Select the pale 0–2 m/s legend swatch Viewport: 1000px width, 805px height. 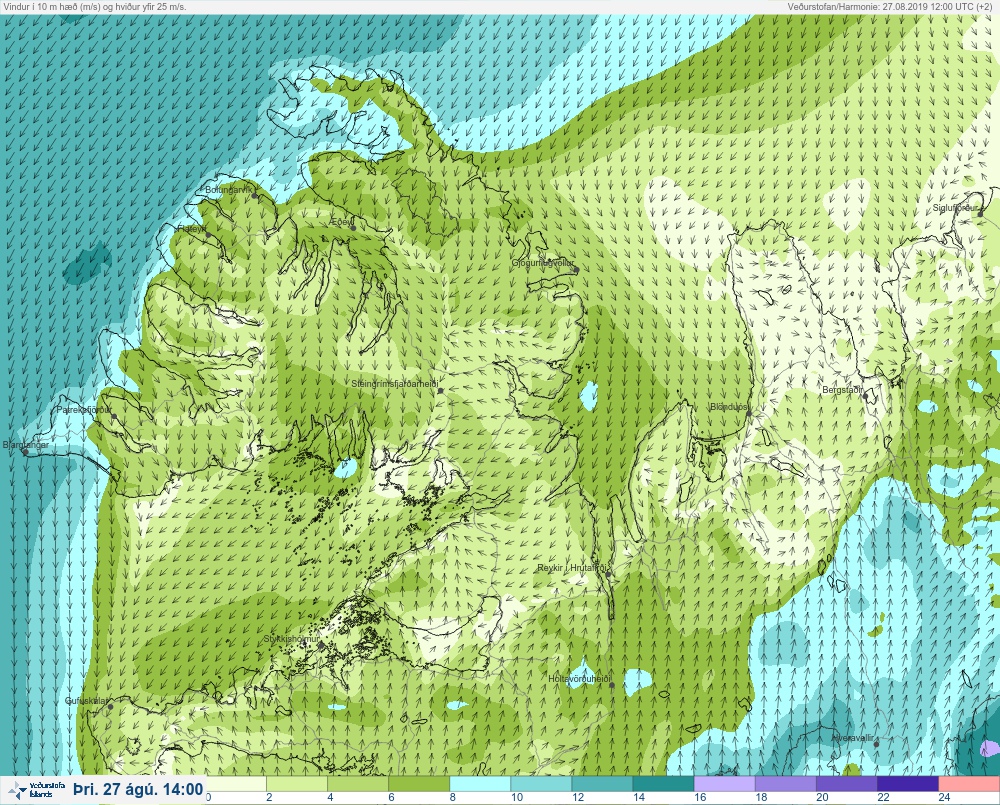(236, 783)
